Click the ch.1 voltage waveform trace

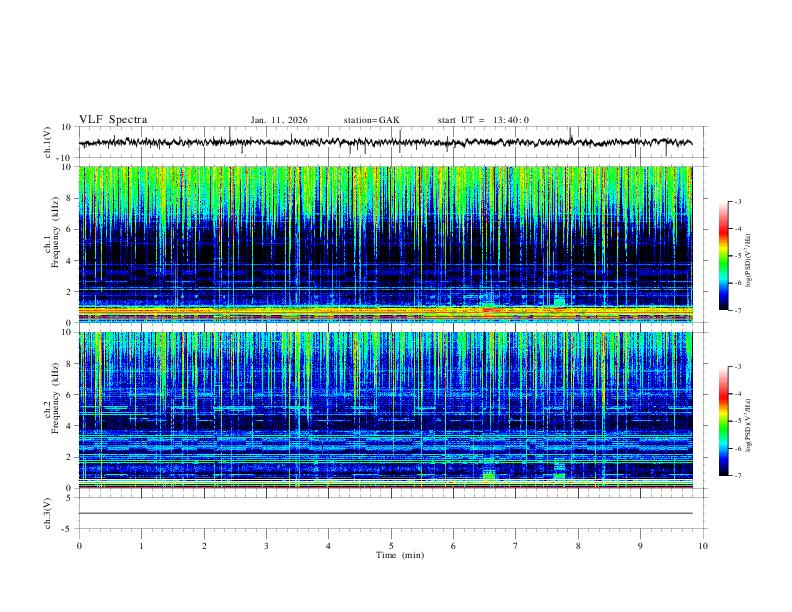click(x=385, y=142)
